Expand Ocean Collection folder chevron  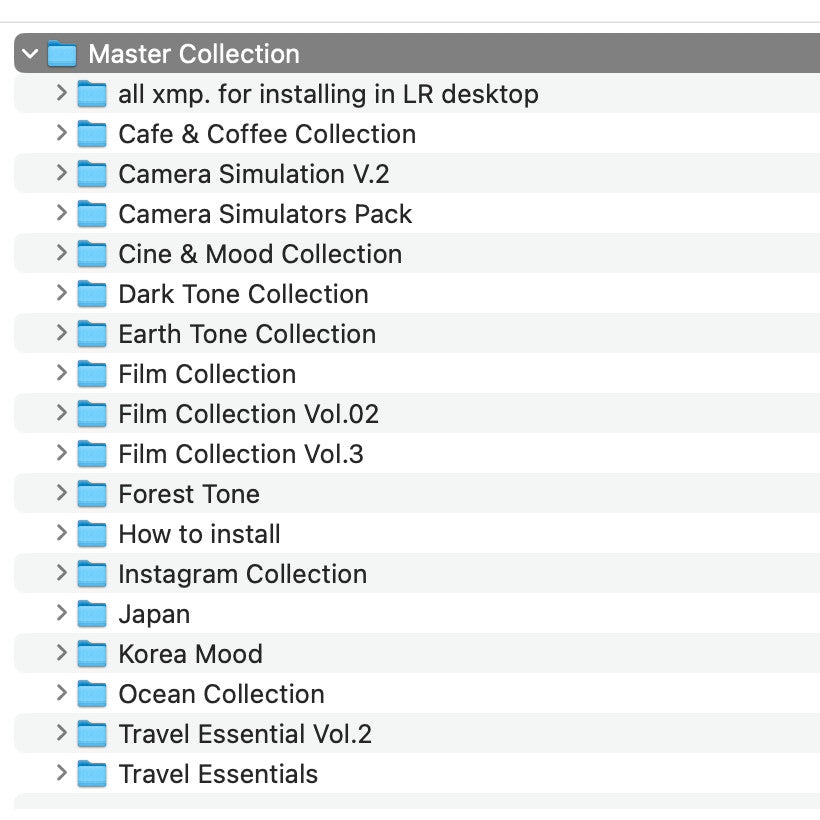pyautogui.click(x=62, y=693)
